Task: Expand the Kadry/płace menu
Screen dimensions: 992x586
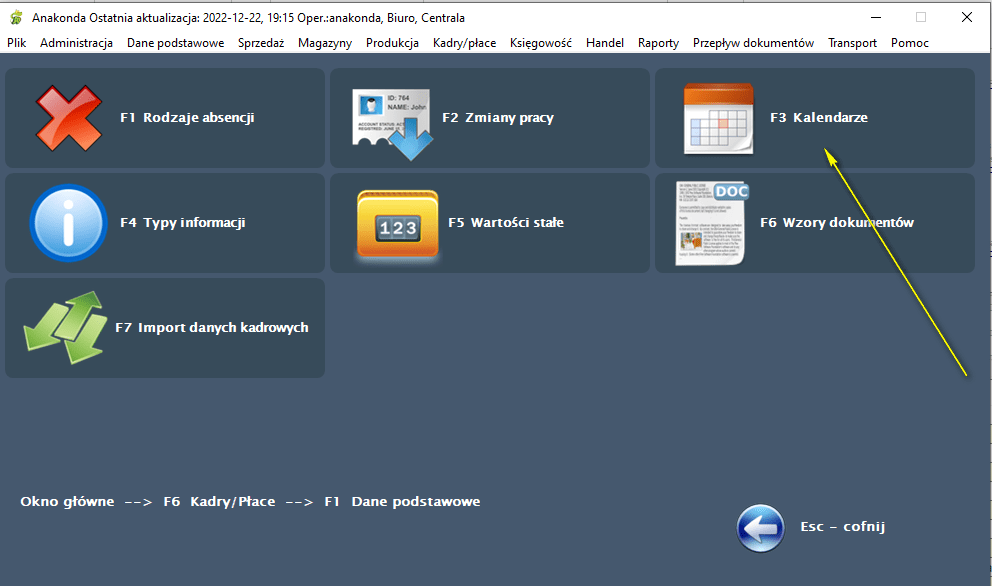Action: (464, 43)
